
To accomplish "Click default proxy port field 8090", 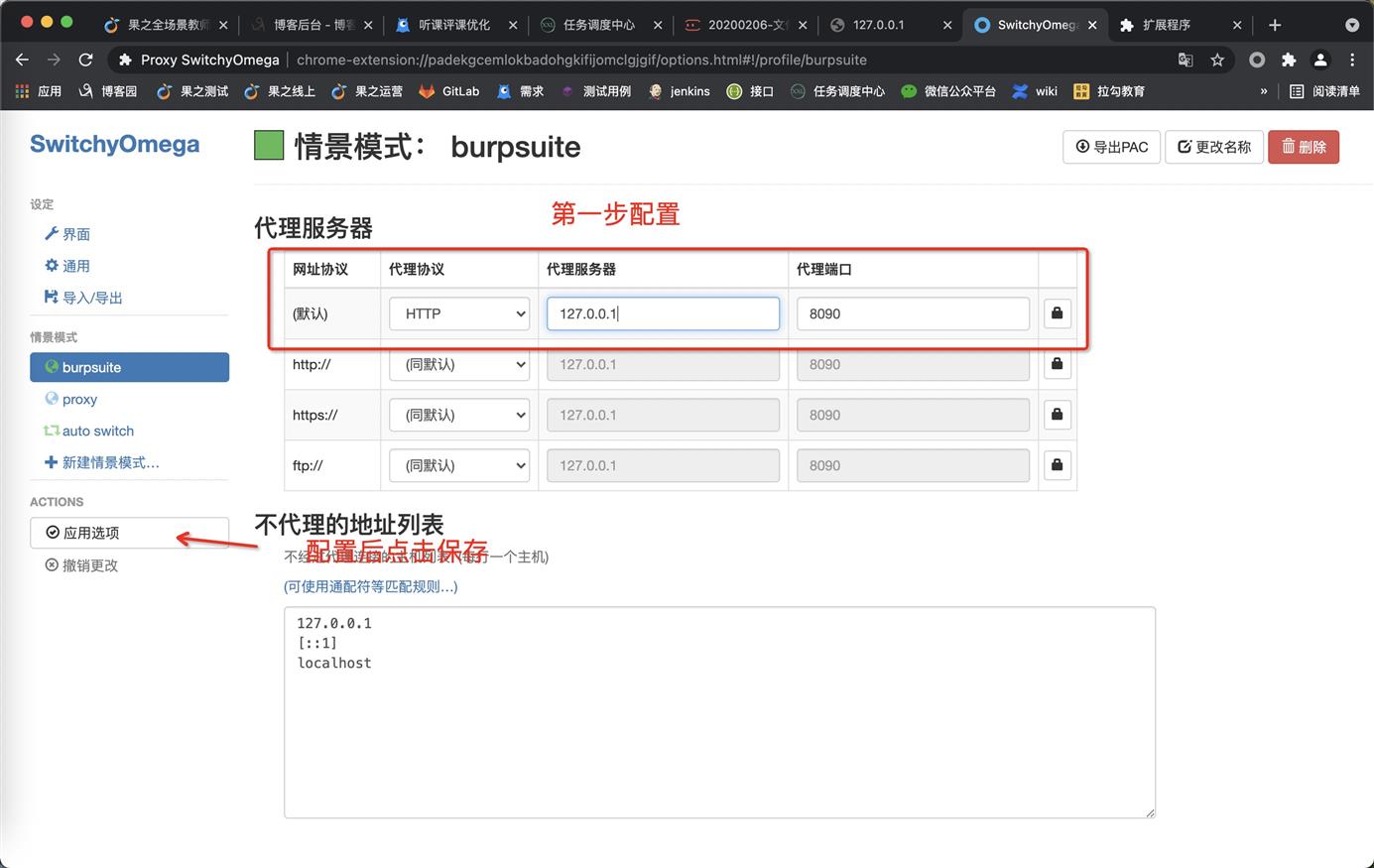I will [x=913, y=313].
